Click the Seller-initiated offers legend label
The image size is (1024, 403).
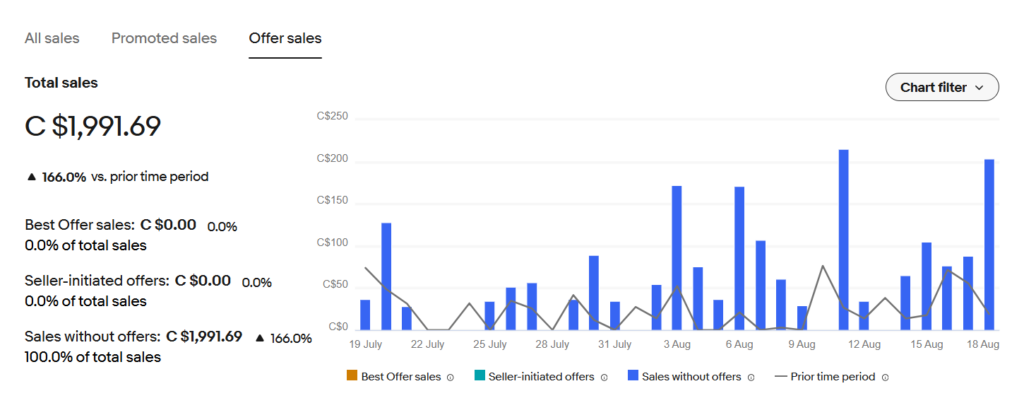pos(541,377)
